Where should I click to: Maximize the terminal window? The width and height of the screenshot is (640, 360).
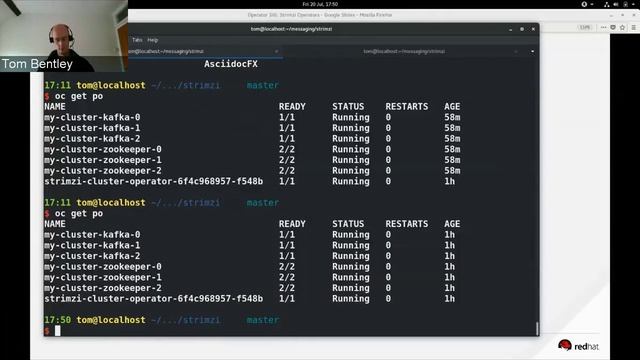pos(522,29)
